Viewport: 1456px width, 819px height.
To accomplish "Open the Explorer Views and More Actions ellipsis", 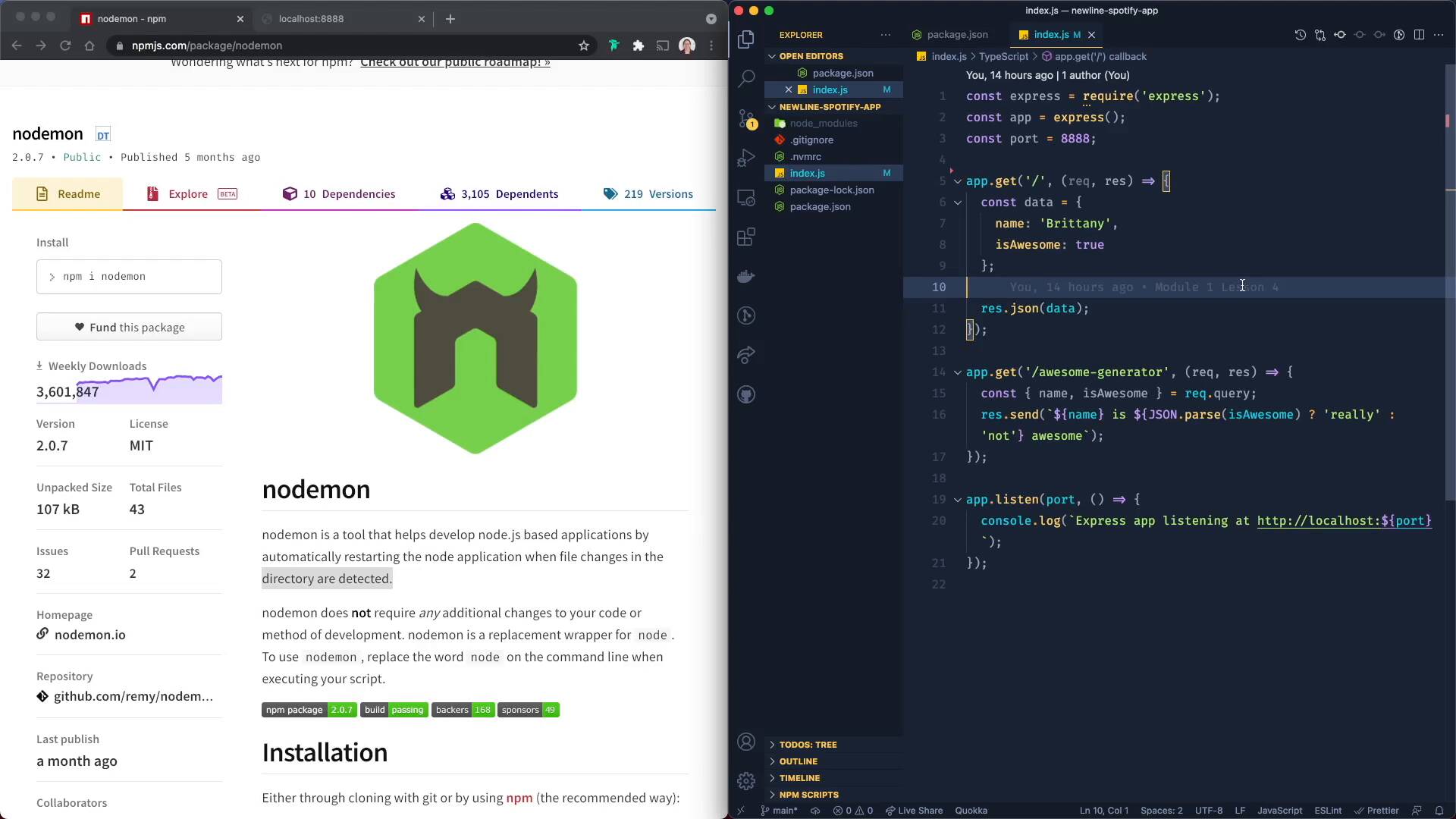I will coord(886,35).
